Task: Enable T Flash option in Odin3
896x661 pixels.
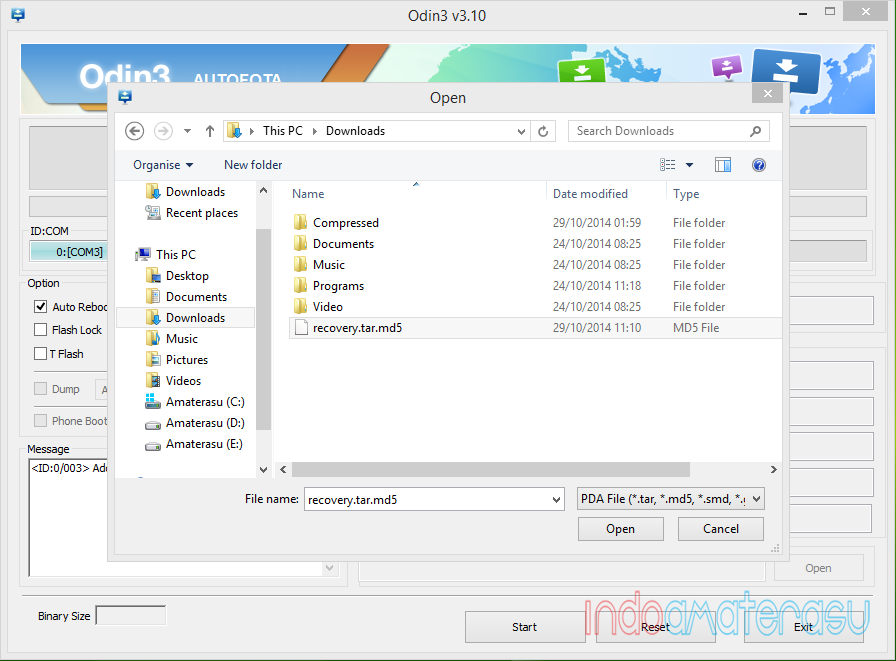Action: 41,354
